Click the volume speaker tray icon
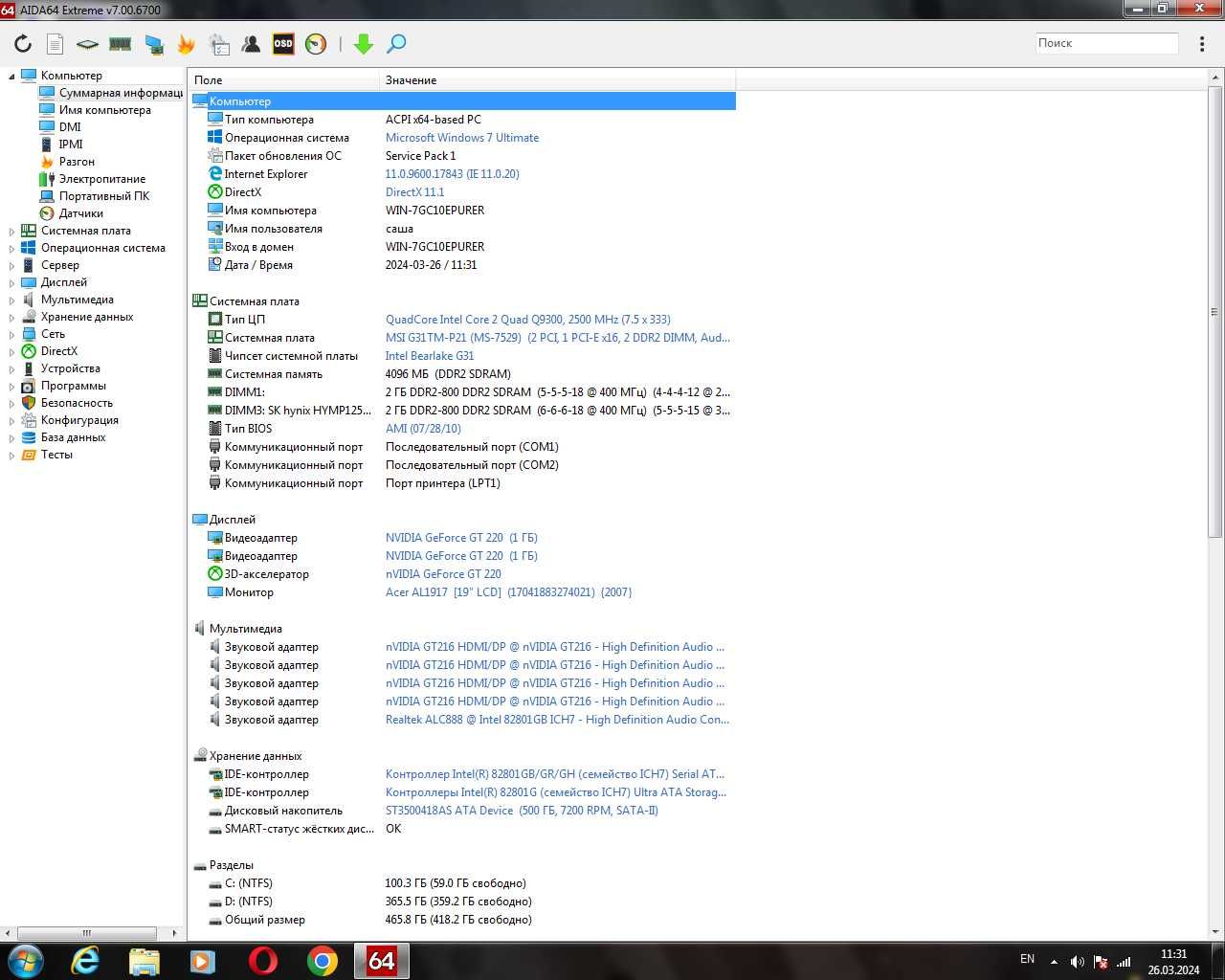Viewport: 1225px width, 980px height. pyautogui.click(x=1077, y=962)
